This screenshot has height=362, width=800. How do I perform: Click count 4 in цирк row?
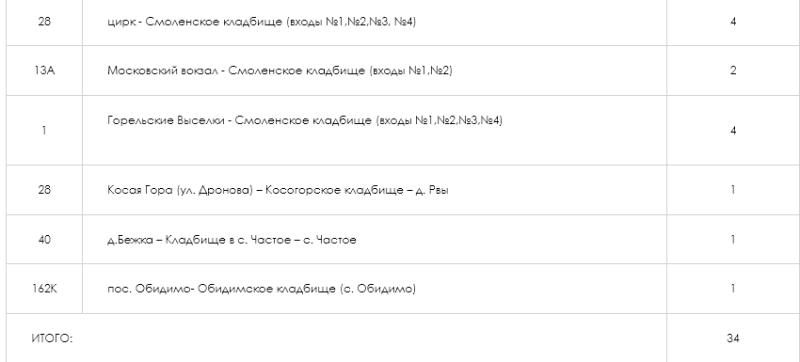(x=733, y=21)
